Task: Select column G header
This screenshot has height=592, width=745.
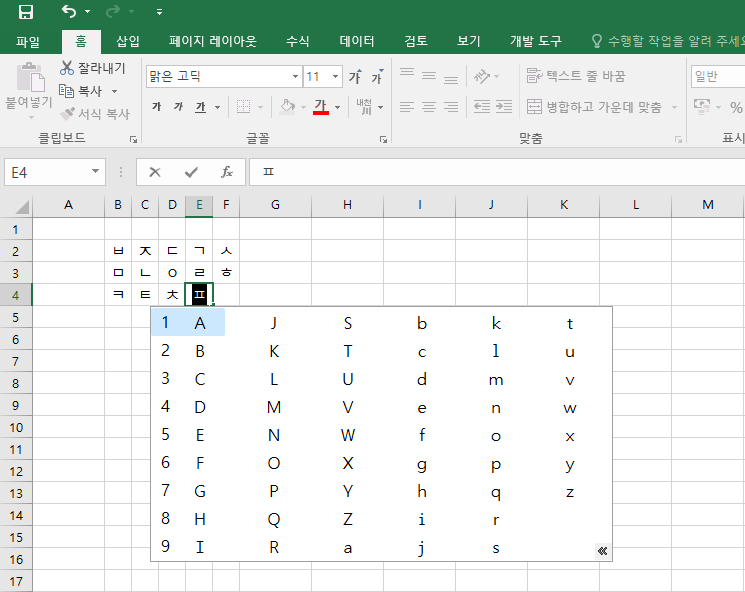Action: pos(276,205)
